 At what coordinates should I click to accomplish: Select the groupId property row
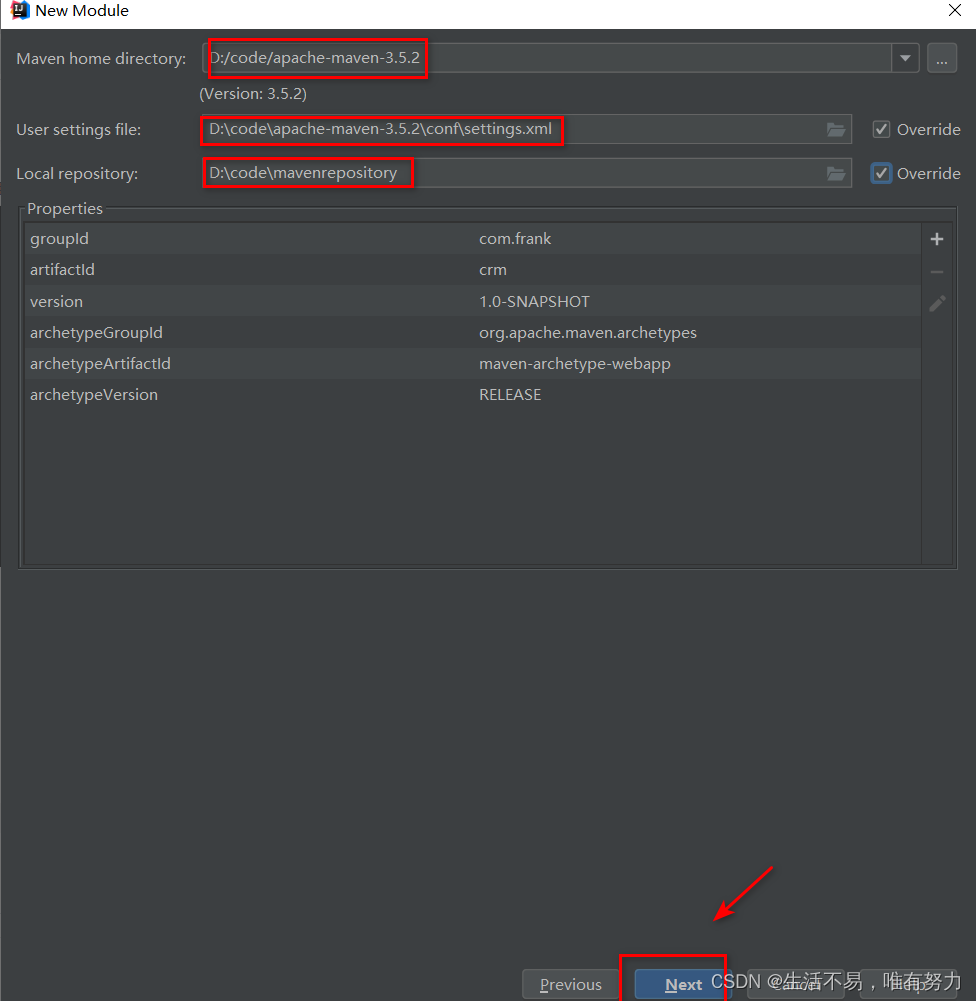click(x=300, y=239)
